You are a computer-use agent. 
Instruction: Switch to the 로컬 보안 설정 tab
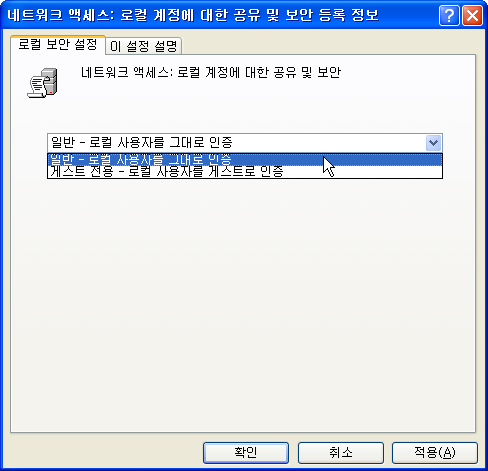(x=58, y=44)
